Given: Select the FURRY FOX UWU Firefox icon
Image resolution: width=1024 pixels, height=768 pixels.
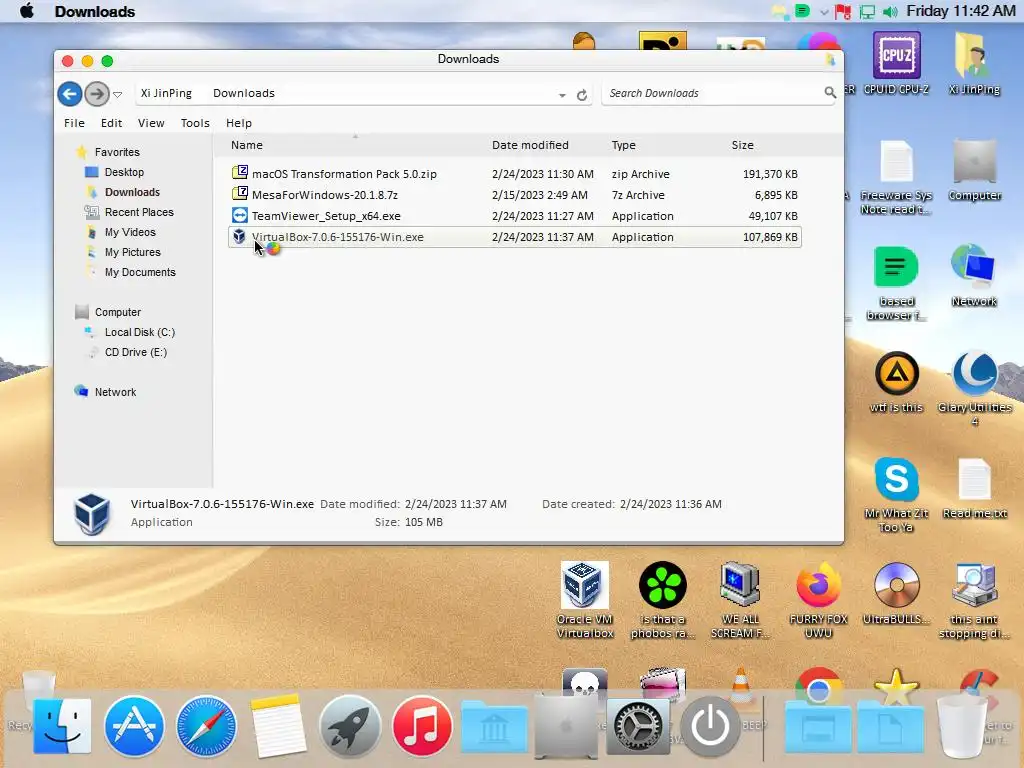Looking at the screenshot, I should coord(818,600).
